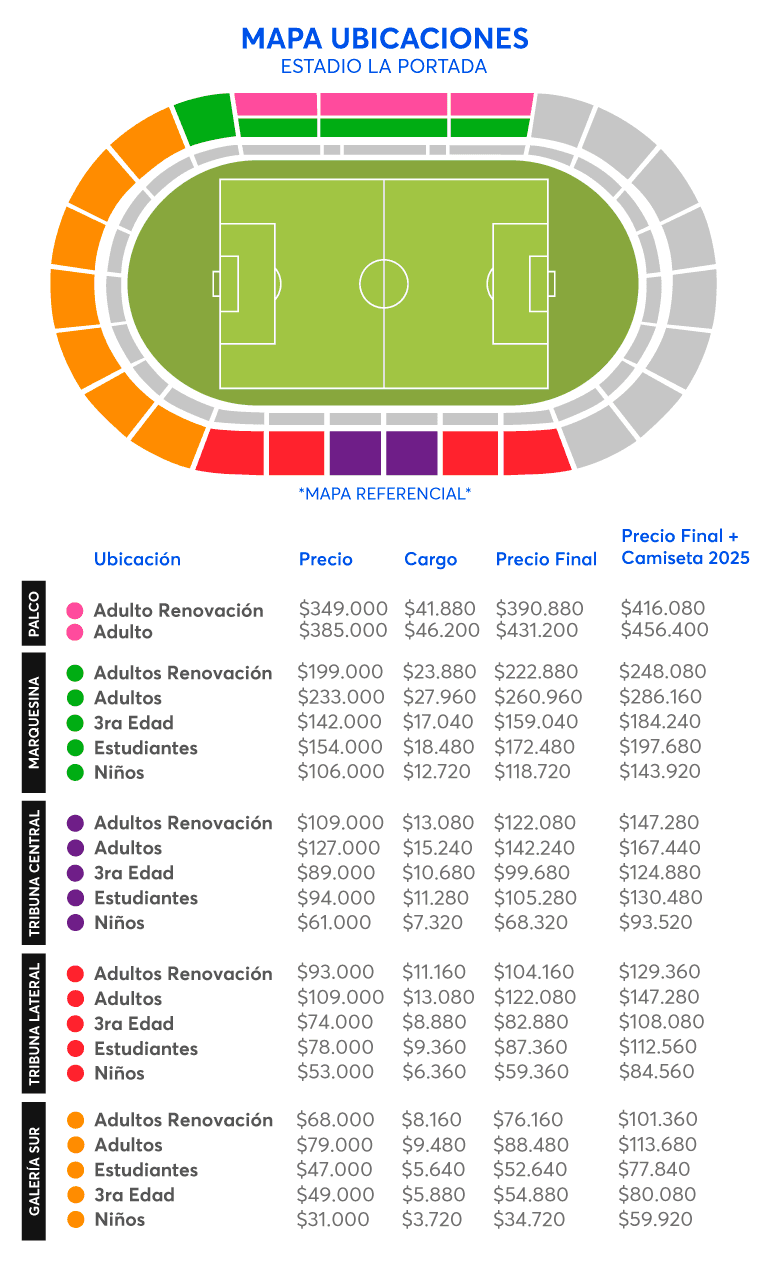Select the GALERÍA SUR vertical label
This screenshot has height=1266, width=768.
coord(34,1170)
